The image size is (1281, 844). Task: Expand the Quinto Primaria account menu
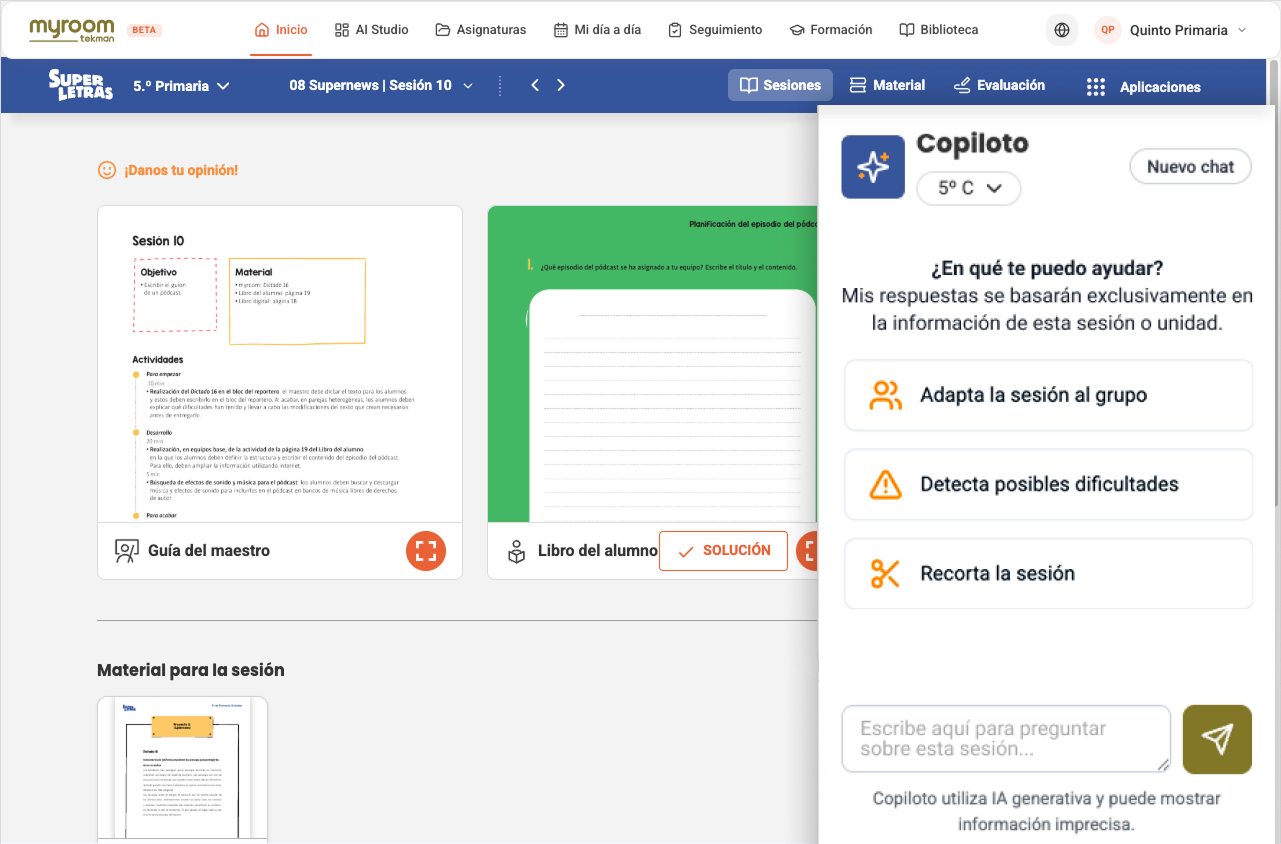pos(1188,30)
